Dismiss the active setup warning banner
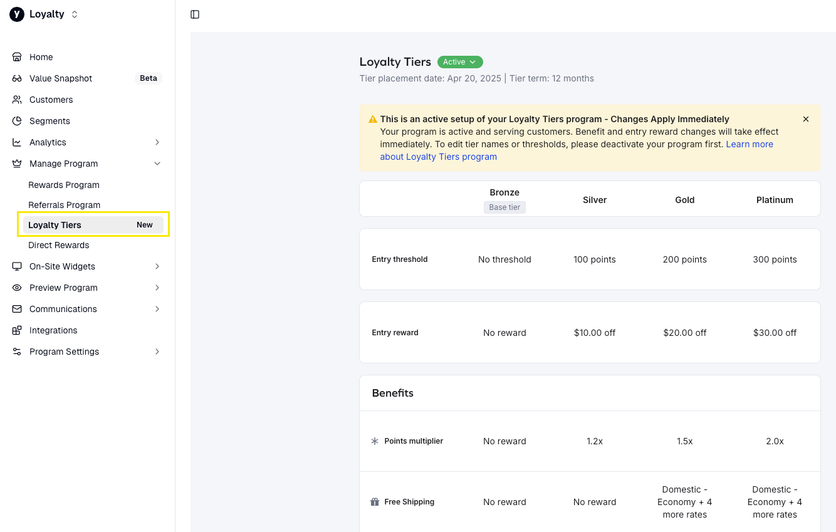 (806, 119)
